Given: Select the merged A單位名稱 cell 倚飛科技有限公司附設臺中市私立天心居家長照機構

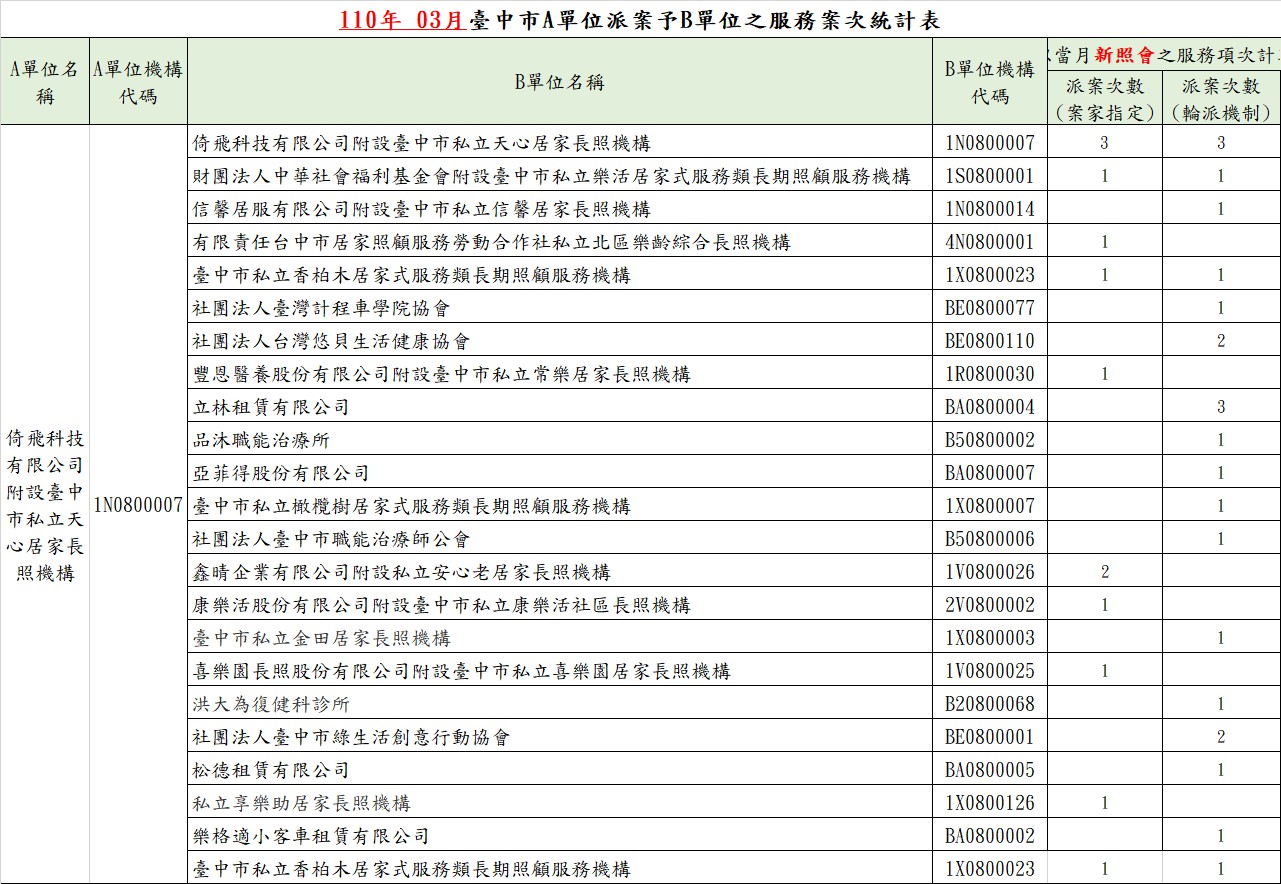Looking at the screenshot, I should point(45,505).
